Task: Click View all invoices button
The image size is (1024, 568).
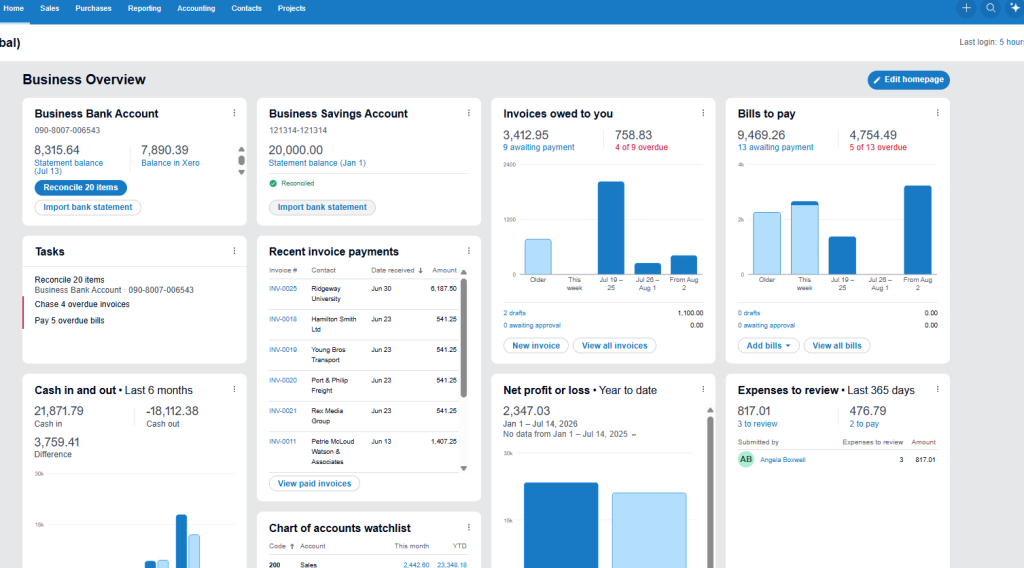Action: pyautogui.click(x=615, y=345)
